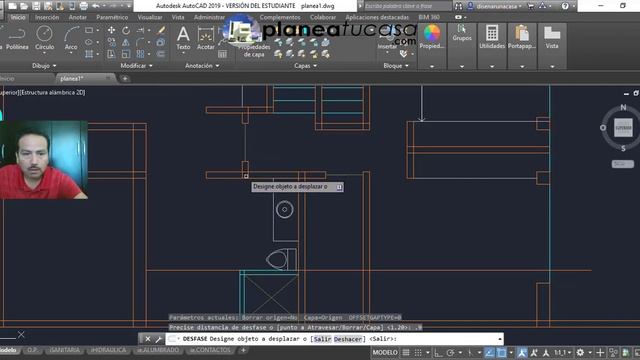
Task: Choose the Ellipse draw tool
Action: click(89, 42)
